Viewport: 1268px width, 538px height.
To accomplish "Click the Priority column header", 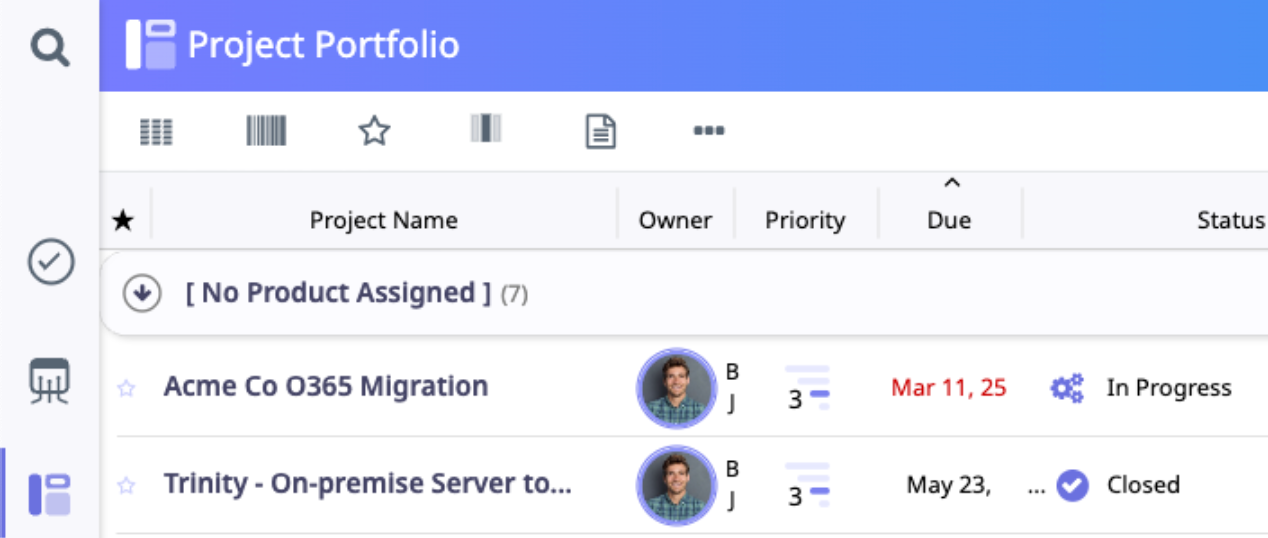I will point(805,220).
